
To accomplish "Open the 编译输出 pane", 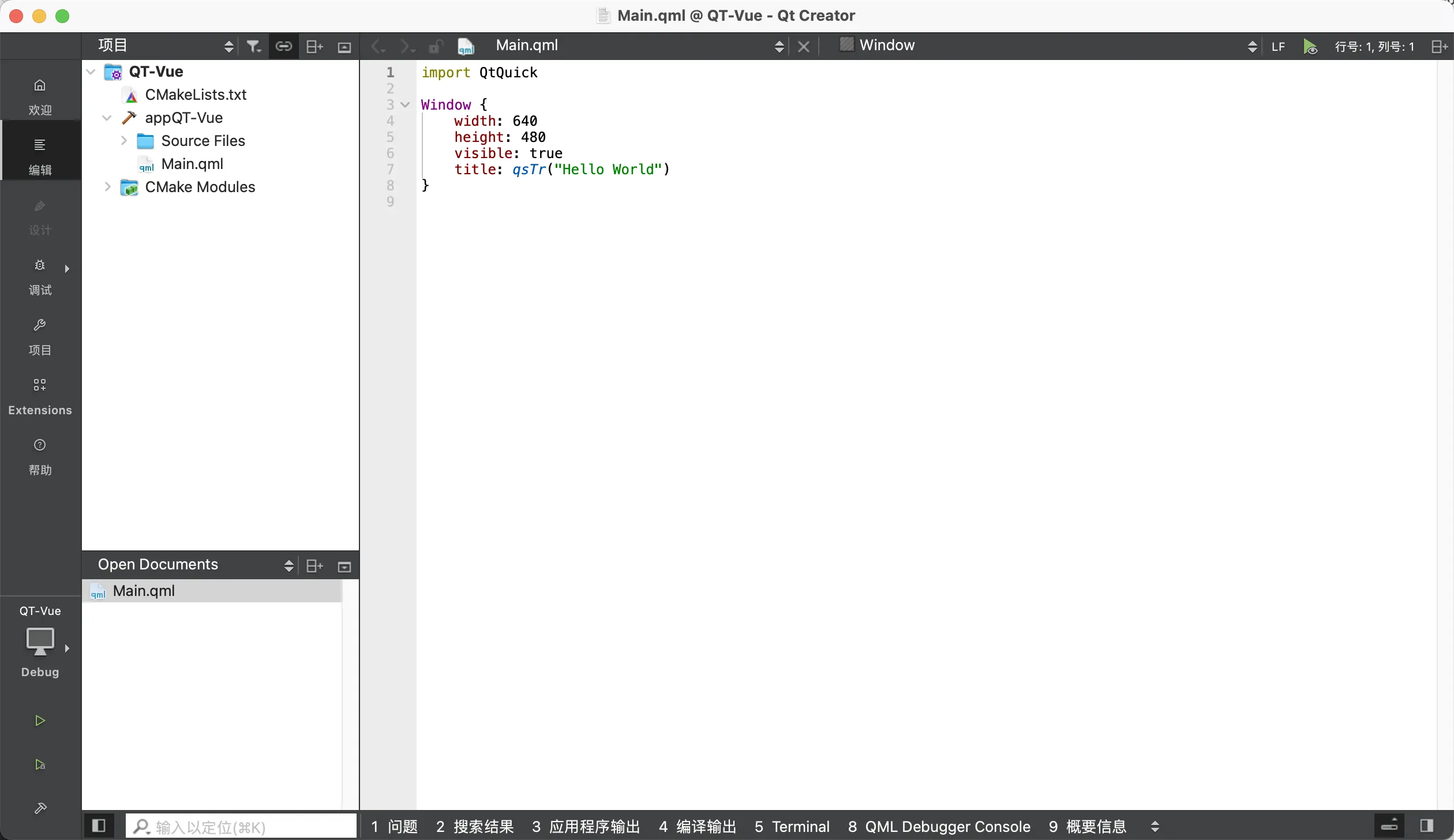I will pos(697,826).
